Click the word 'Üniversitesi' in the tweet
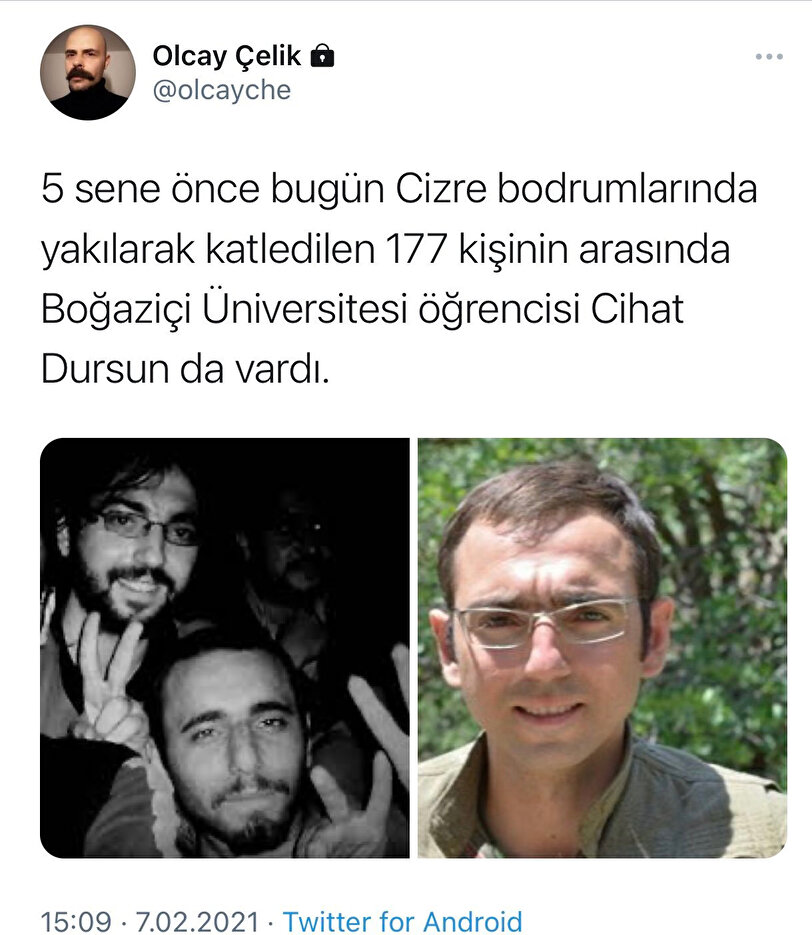 click(305, 308)
